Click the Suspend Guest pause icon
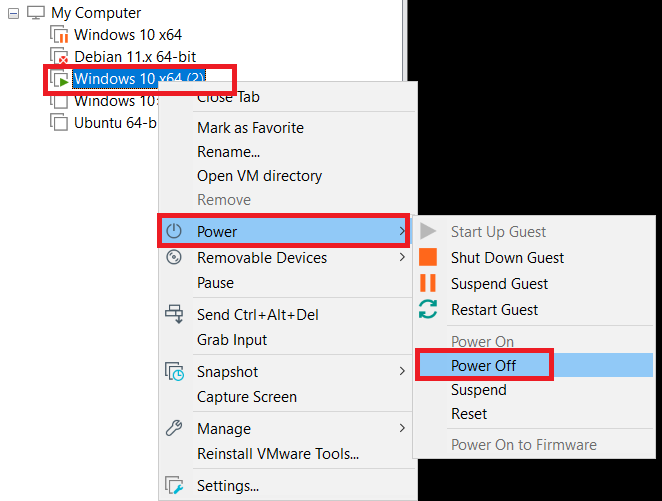 428,284
